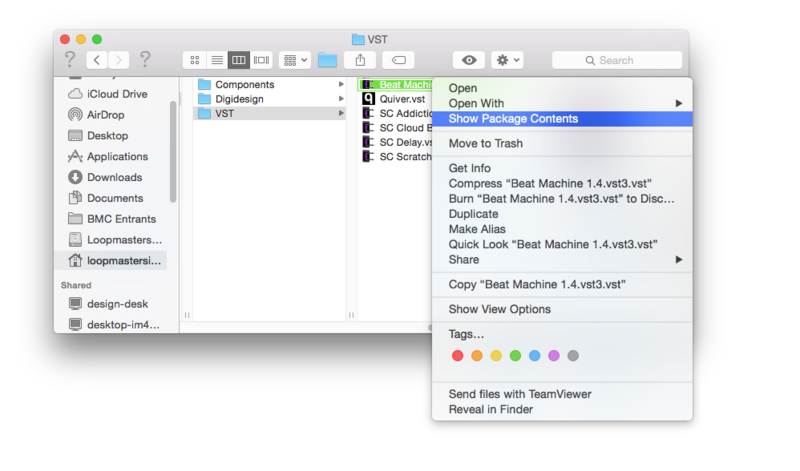Expand the VST folder arrow
This screenshot has height=471, width=800.
[x=341, y=113]
